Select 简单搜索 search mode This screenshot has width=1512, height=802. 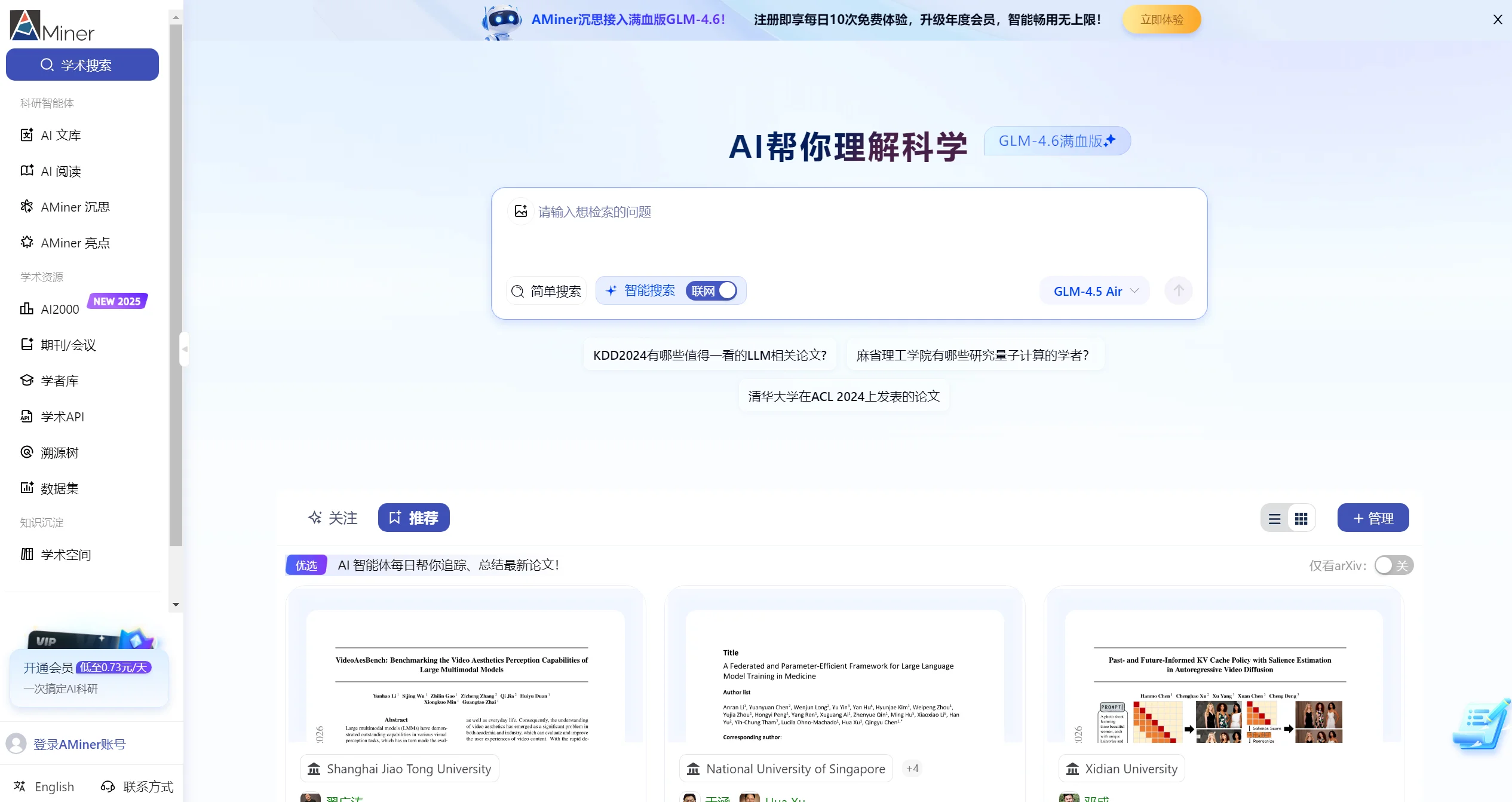pyautogui.click(x=547, y=291)
